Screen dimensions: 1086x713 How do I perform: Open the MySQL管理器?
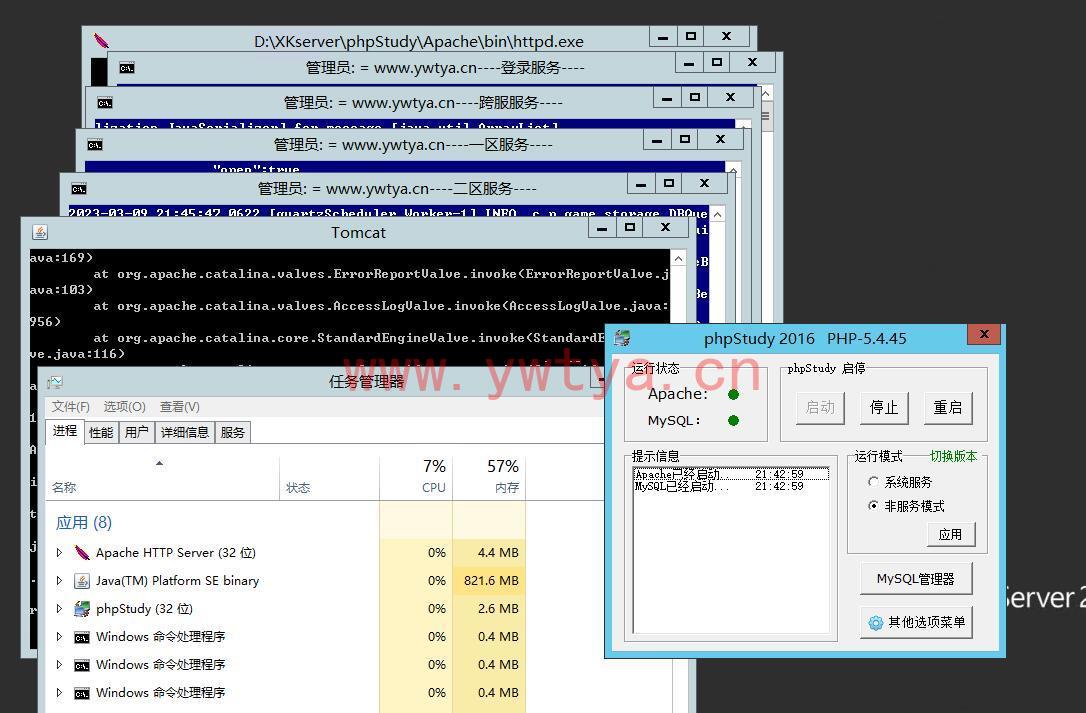pos(916,579)
